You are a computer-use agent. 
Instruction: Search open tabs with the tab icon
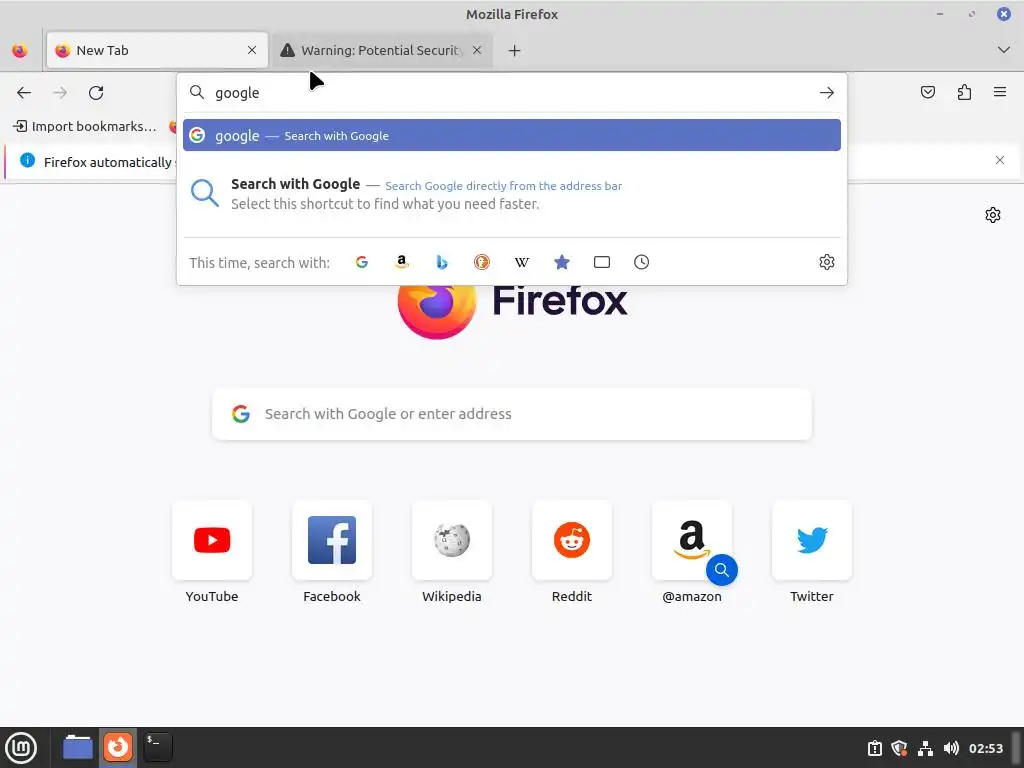coord(601,262)
